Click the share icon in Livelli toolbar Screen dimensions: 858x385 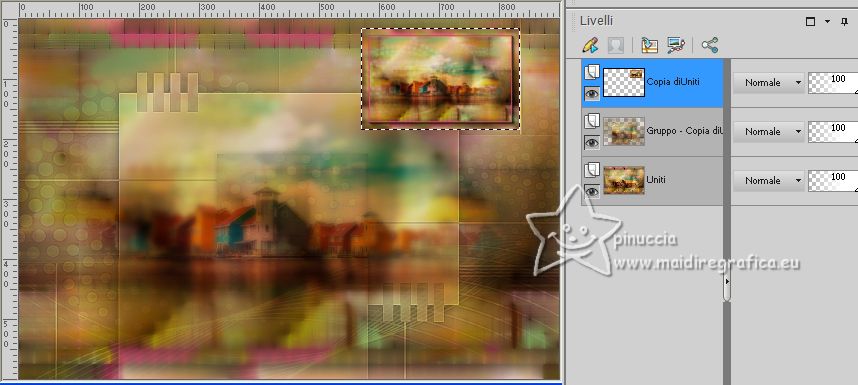click(x=710, y=45)
